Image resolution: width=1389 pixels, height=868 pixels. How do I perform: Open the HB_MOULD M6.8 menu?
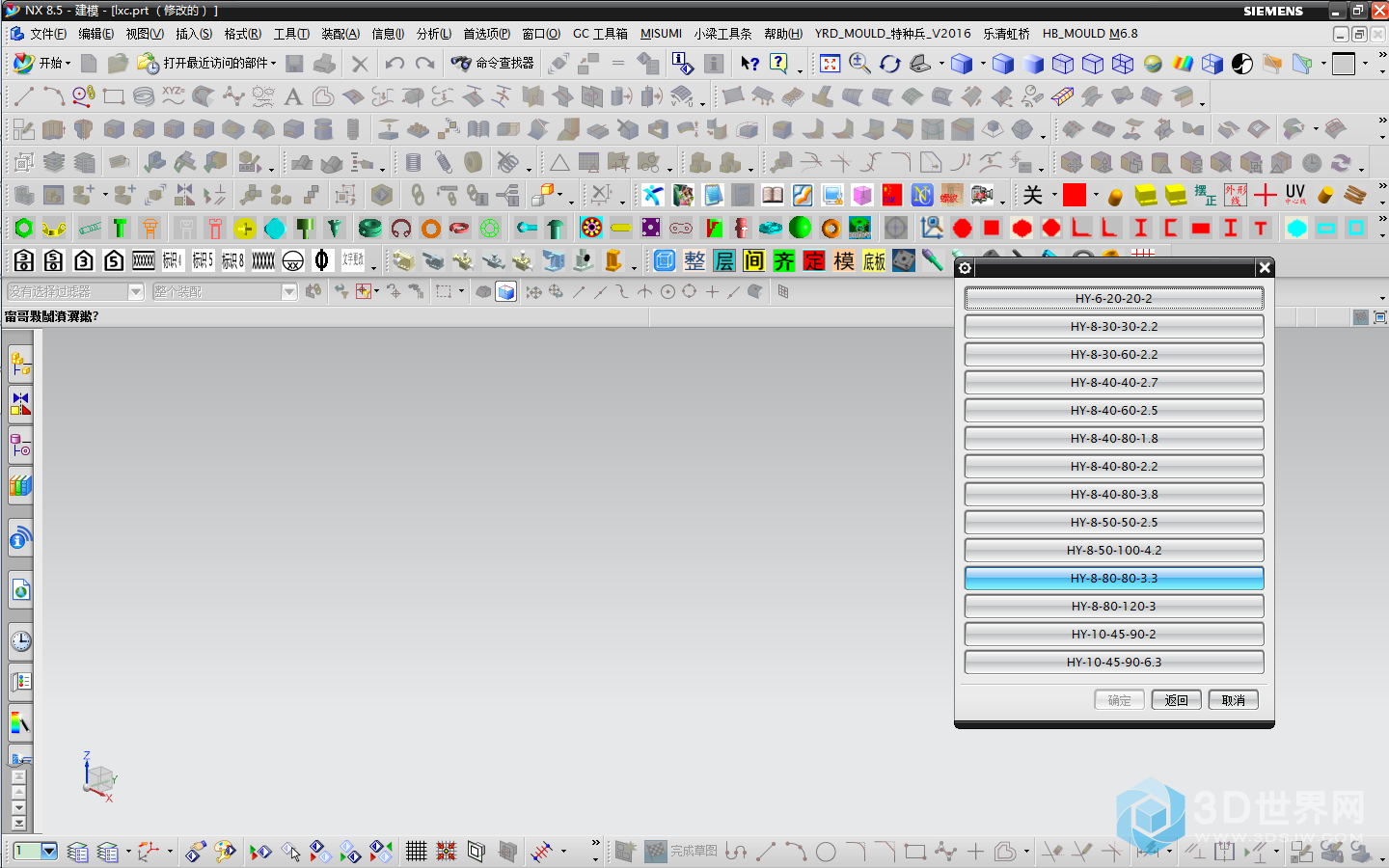(x=1090, y=34)
